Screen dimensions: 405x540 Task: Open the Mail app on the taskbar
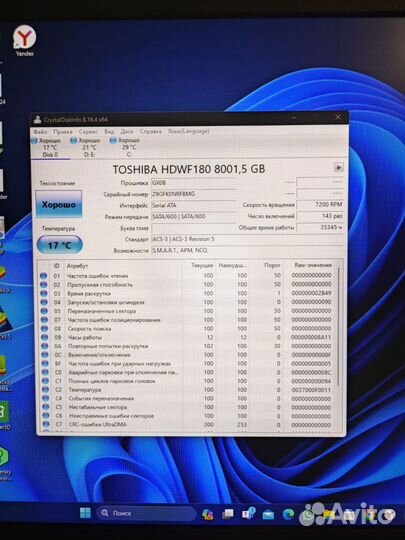(268, 515)
